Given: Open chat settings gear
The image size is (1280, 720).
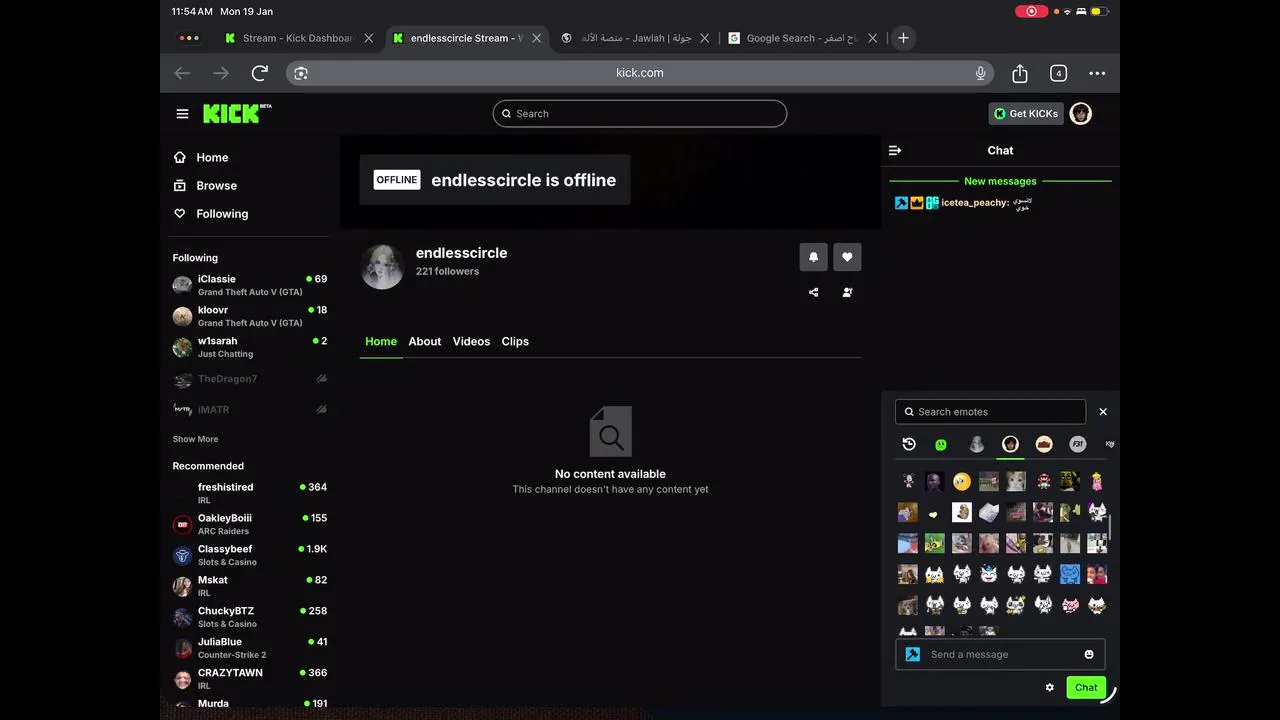Looking at the screenshot, I should click(1050, 687).
